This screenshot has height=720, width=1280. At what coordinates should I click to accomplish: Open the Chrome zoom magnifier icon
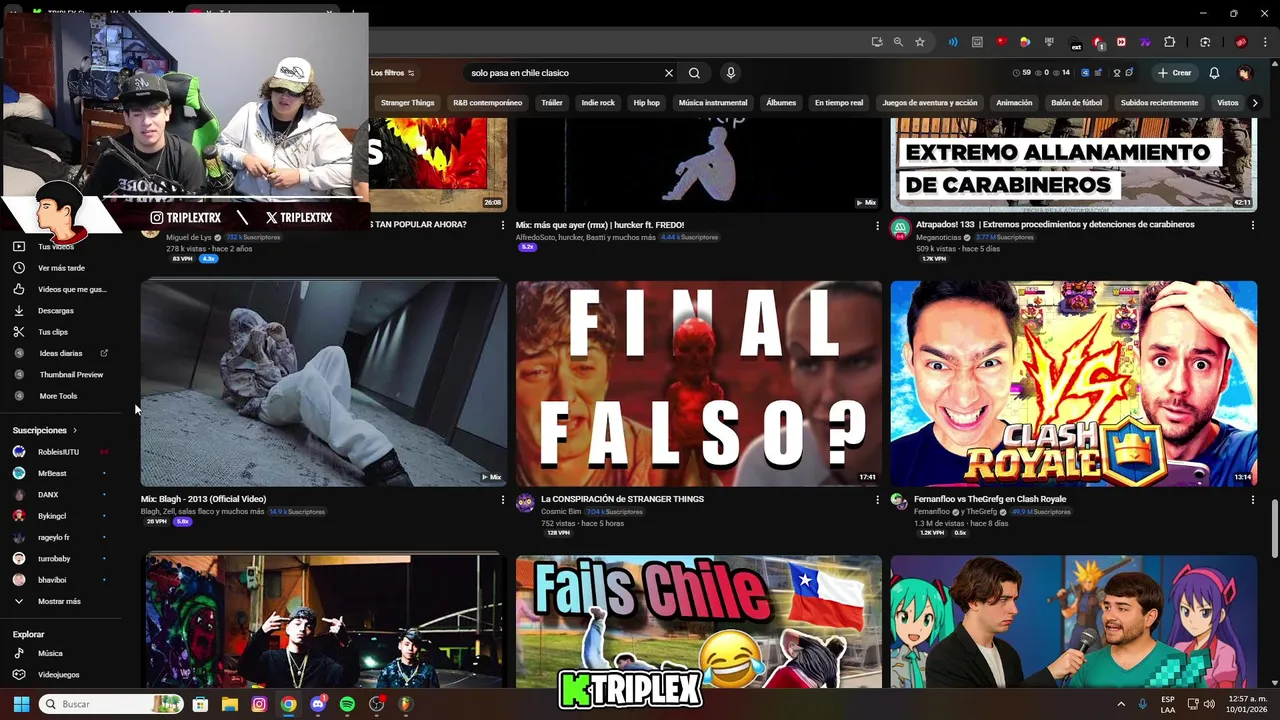point(898,42)
